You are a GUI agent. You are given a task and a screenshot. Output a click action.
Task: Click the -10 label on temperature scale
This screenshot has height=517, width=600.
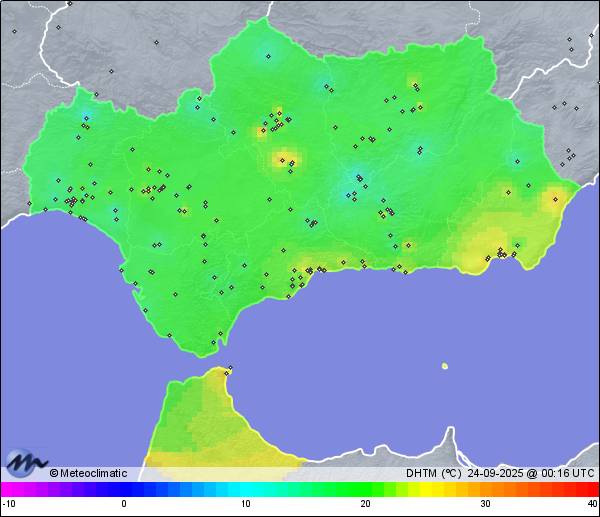pos(9,503)
